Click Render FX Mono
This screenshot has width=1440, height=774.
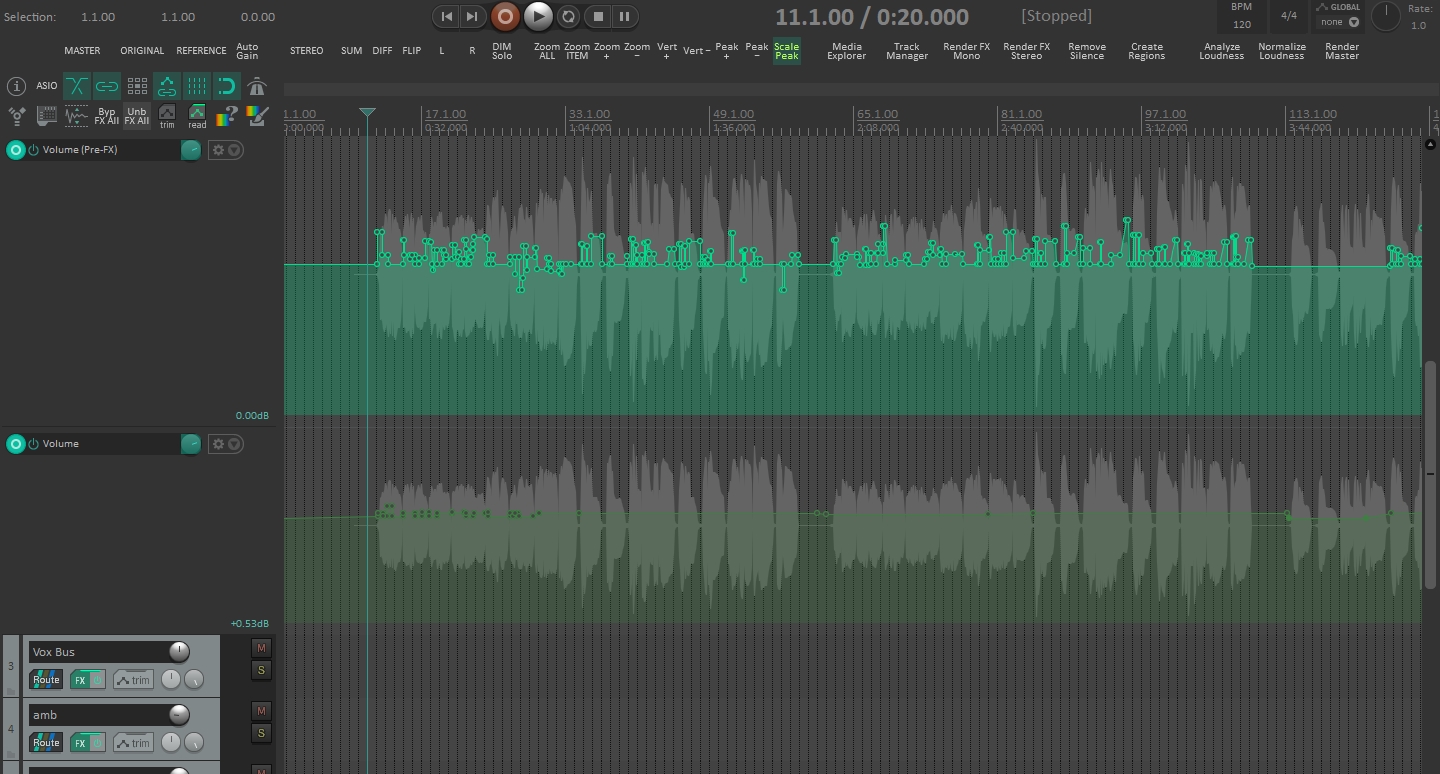point(967,51)
